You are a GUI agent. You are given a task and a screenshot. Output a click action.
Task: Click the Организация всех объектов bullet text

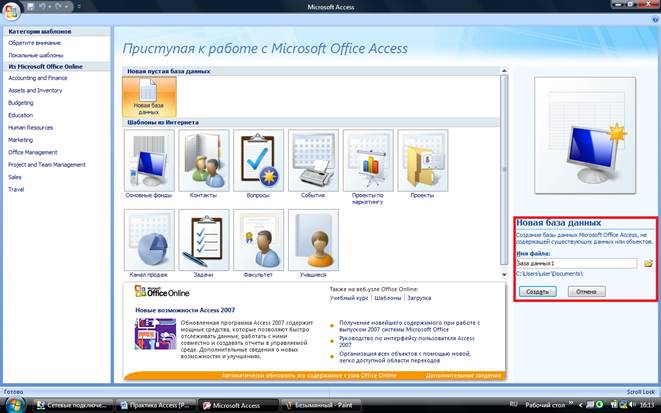405,357
